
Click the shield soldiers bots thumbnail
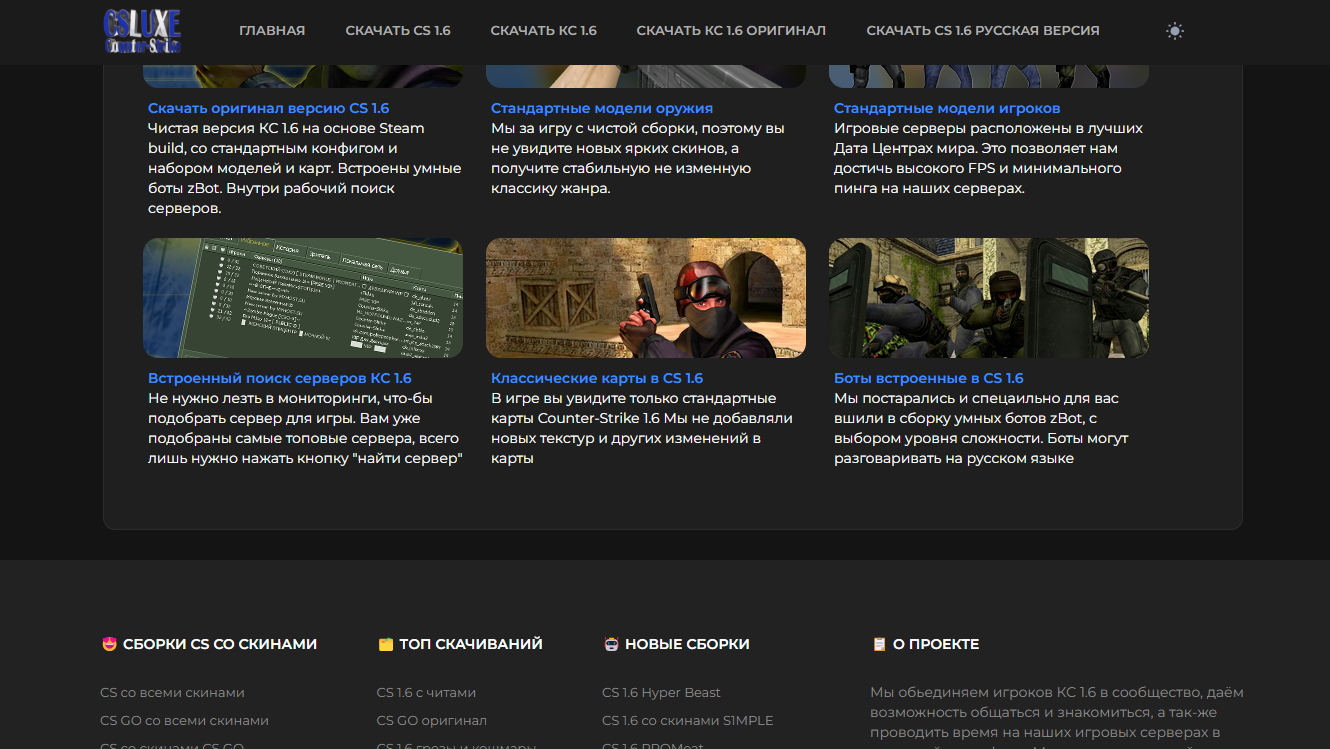[988, 298]
